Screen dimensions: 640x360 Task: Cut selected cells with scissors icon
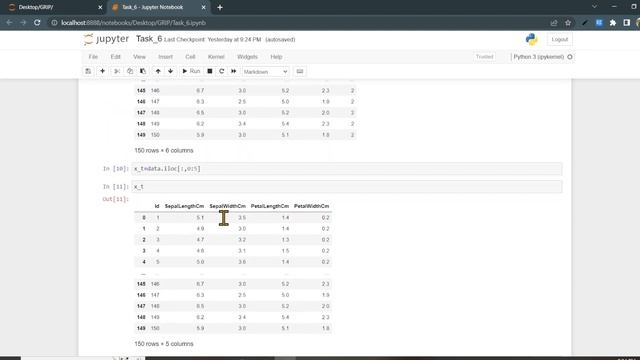click(117, 71)
